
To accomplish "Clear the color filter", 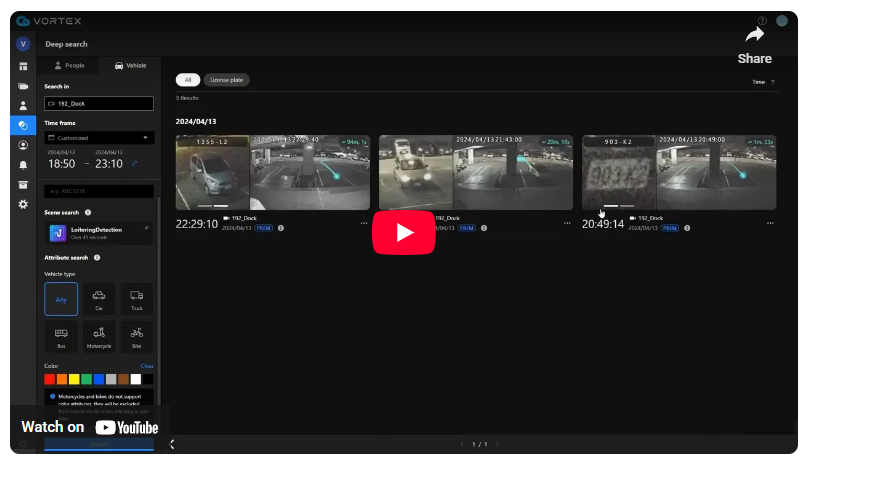I will [x=147, y=366].
